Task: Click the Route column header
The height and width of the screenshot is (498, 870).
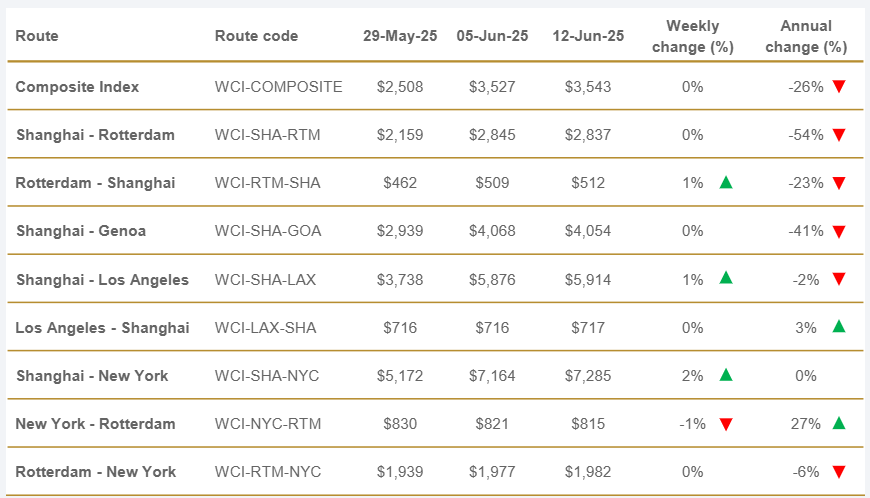Action: click(x=37, y=36)
